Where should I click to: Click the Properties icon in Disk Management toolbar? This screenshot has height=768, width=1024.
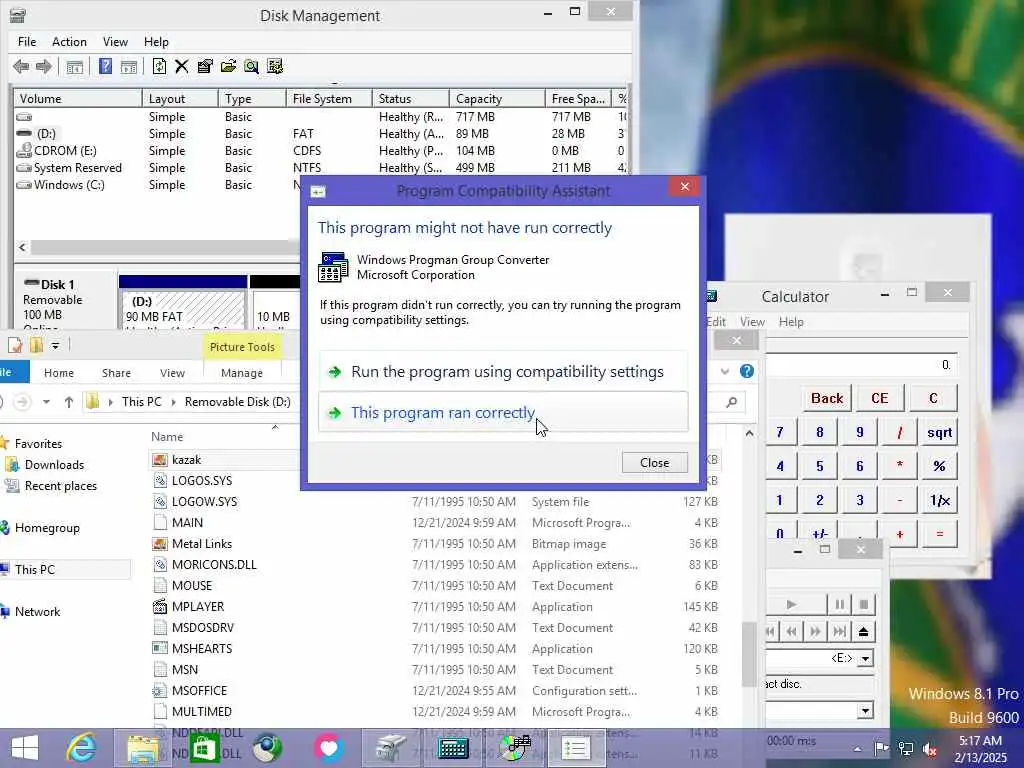pos(205,66)
